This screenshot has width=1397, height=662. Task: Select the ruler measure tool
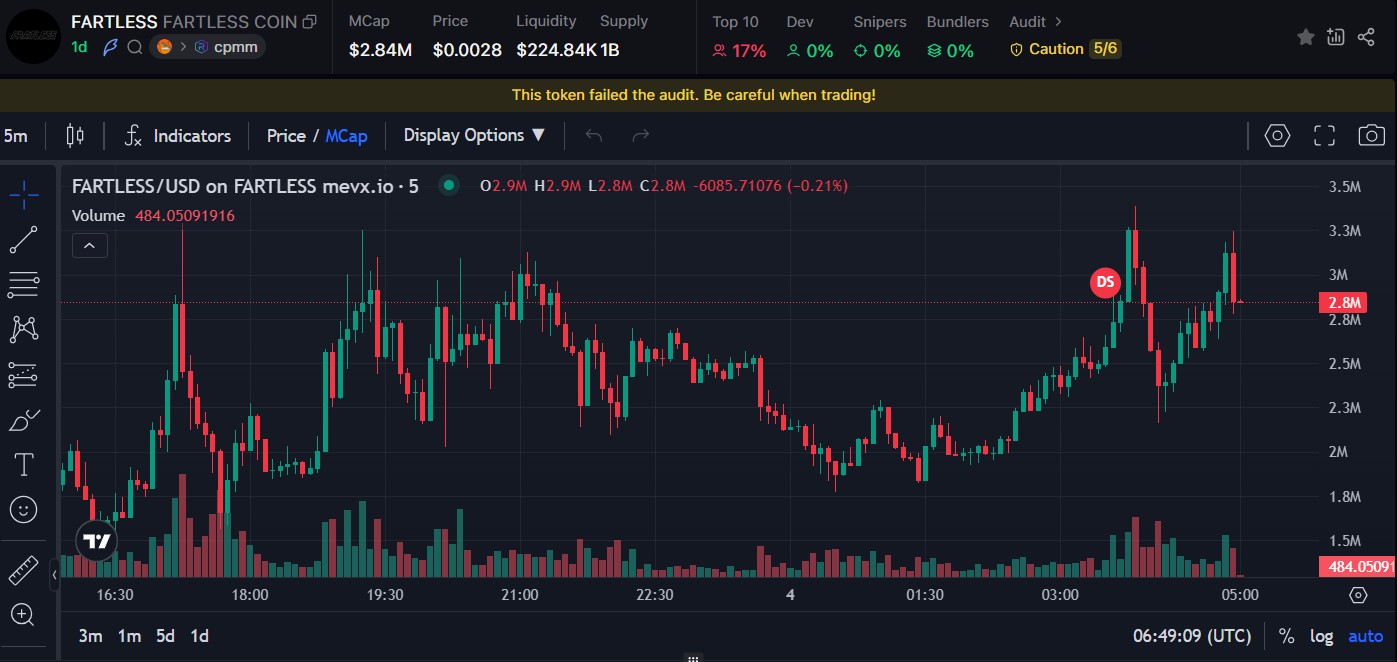point(23,570)
